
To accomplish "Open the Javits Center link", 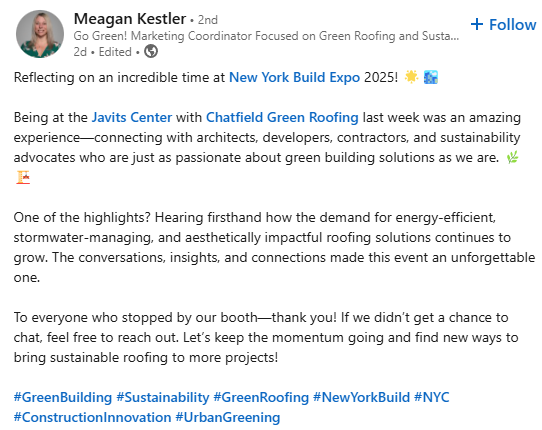I will 132,118.
